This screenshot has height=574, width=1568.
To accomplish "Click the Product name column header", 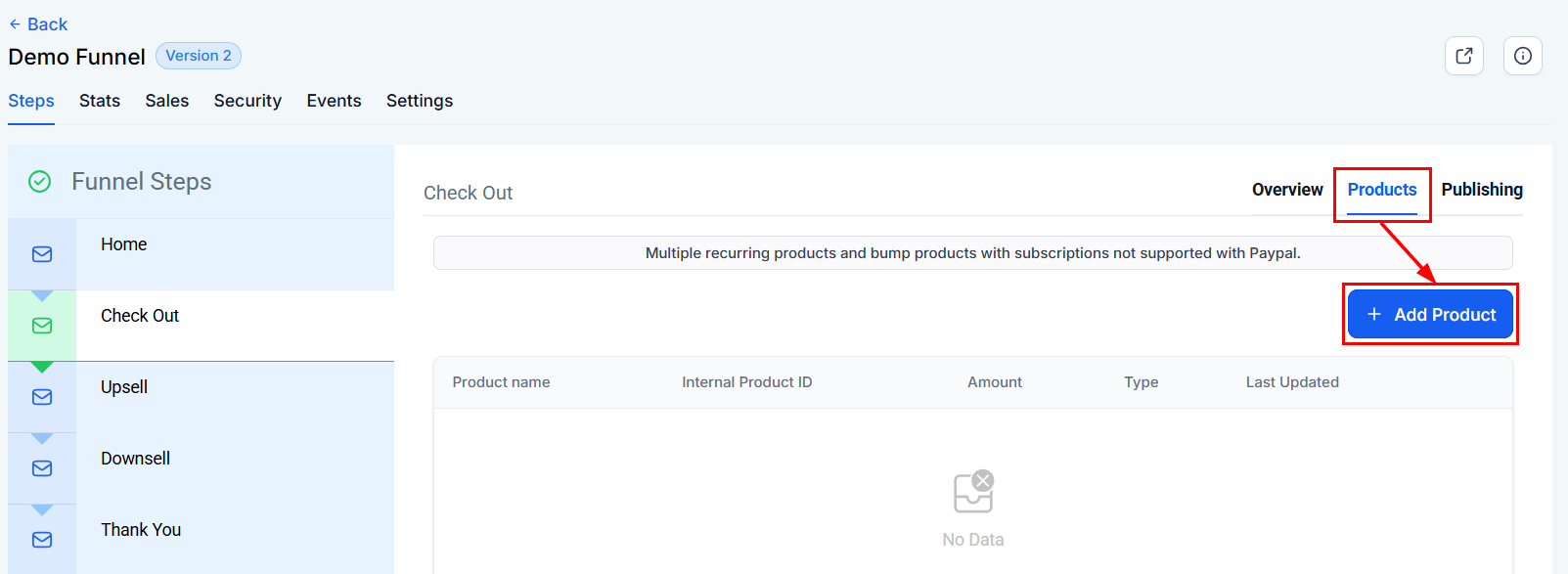I will 501,382.
